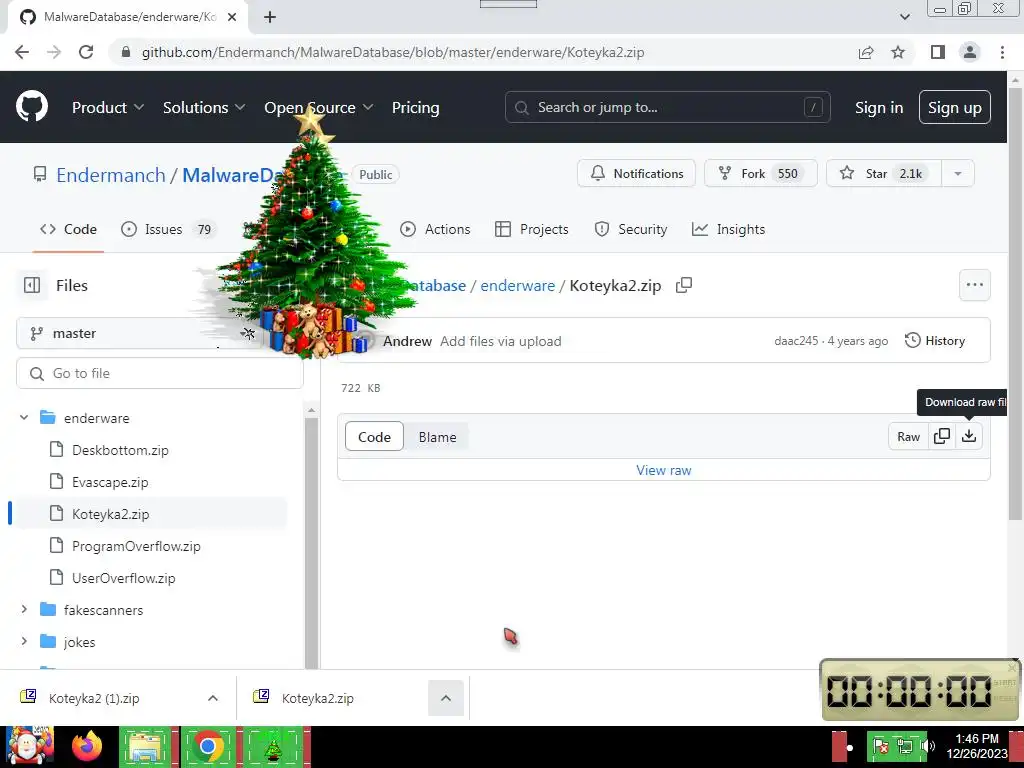
Task: Open the Koteyka2.zip download item
Action: point(318,698)
